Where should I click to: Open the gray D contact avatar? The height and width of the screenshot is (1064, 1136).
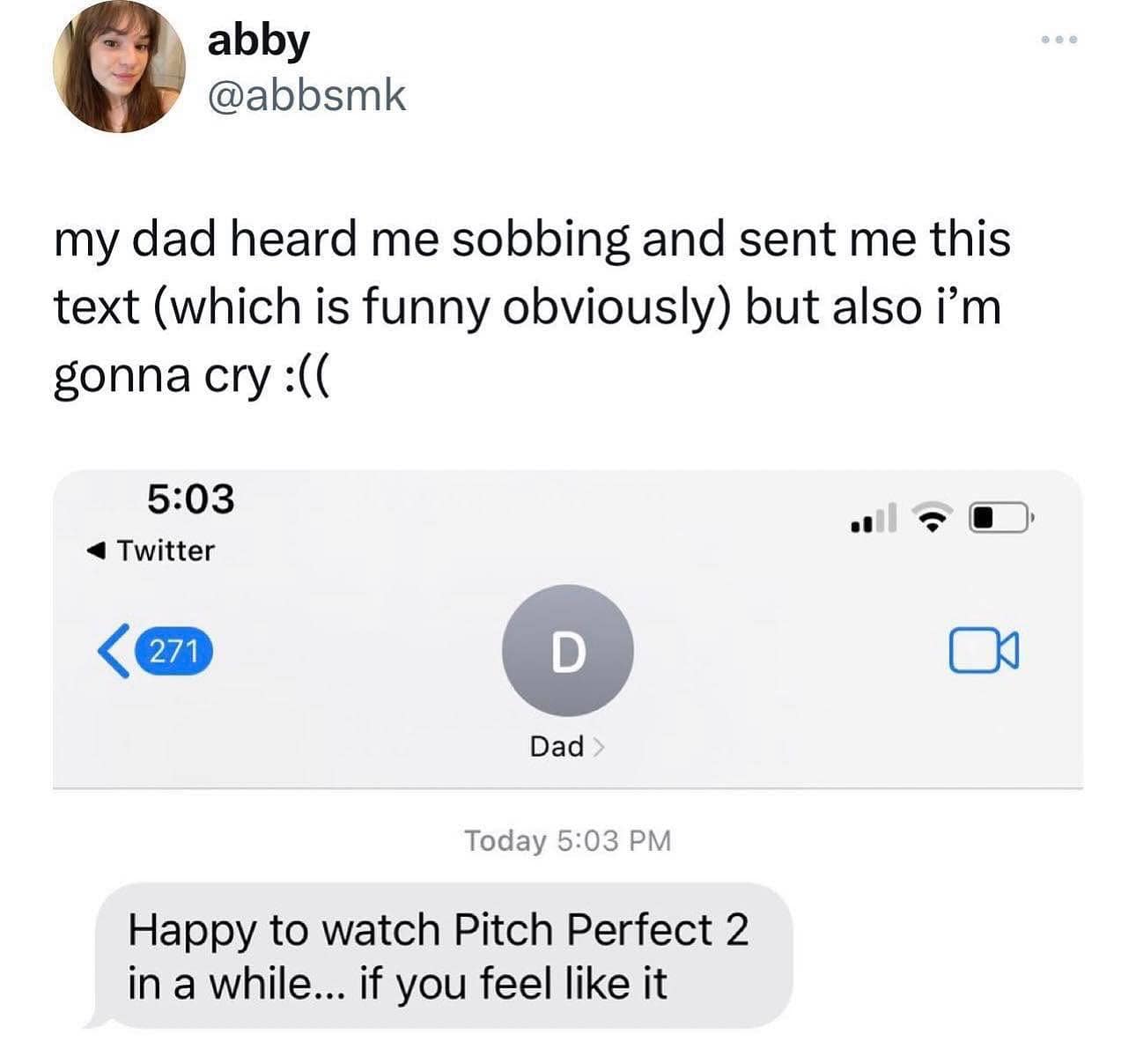pyautogui.click(x=567, y=651)
